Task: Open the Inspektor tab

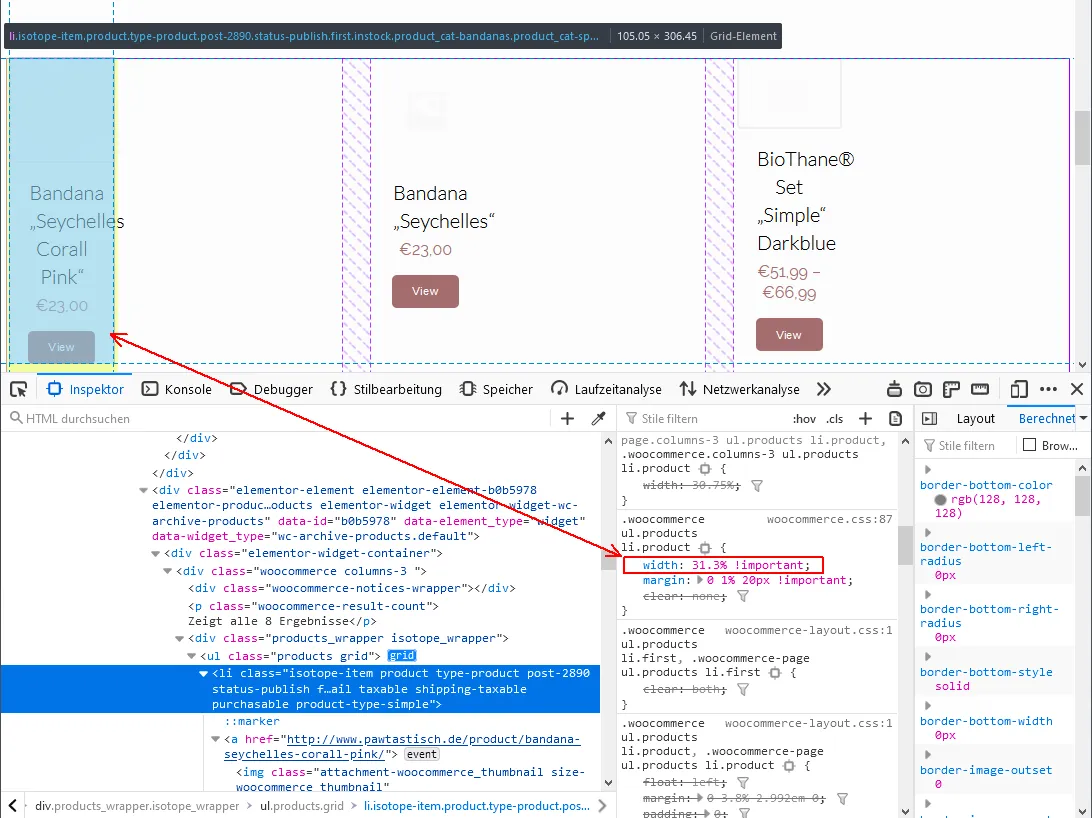Action: point(85,389)
